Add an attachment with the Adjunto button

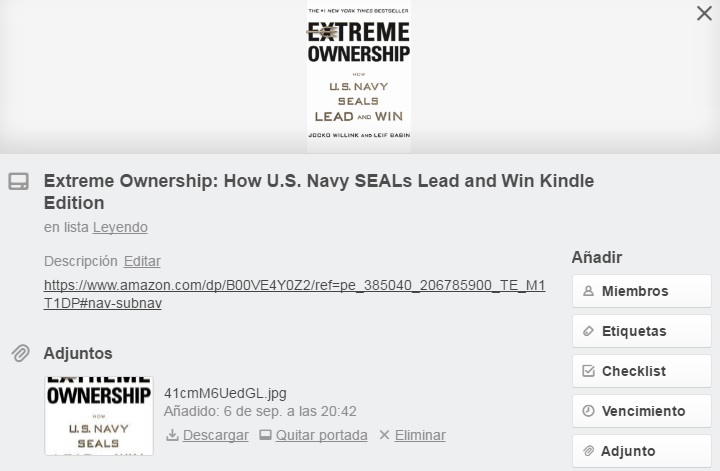pyautogui.click(x=641, y=451)
